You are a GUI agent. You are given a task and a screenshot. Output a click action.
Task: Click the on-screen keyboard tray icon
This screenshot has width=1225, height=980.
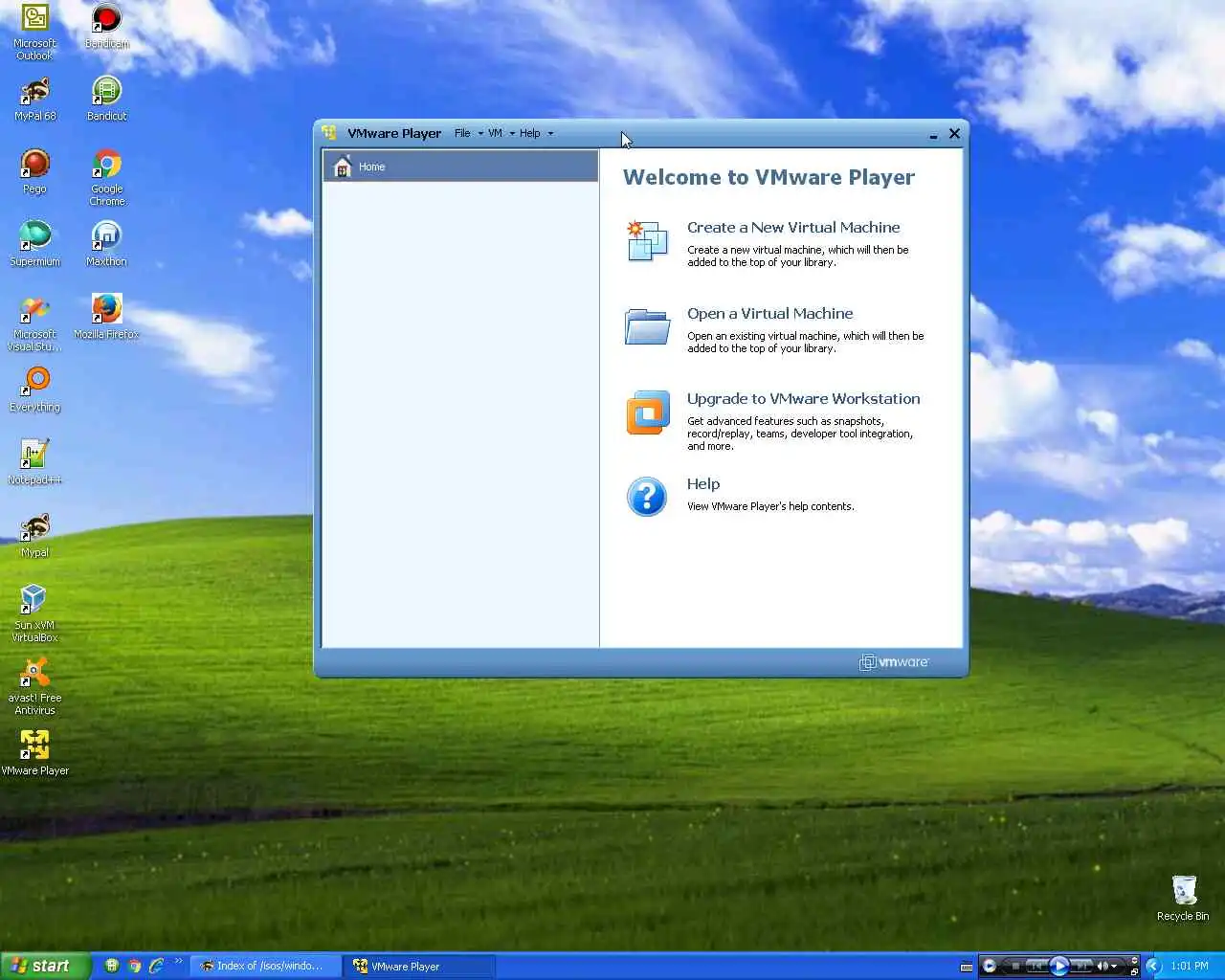click(967, 967)
